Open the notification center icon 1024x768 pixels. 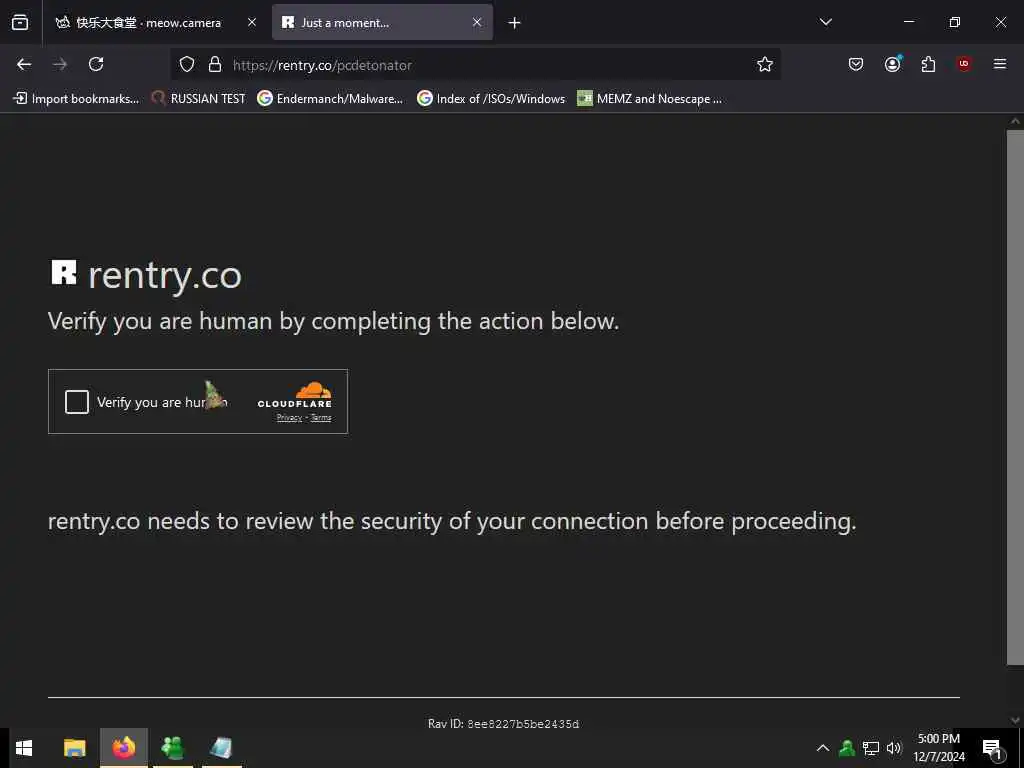click(x=992, y=749)
